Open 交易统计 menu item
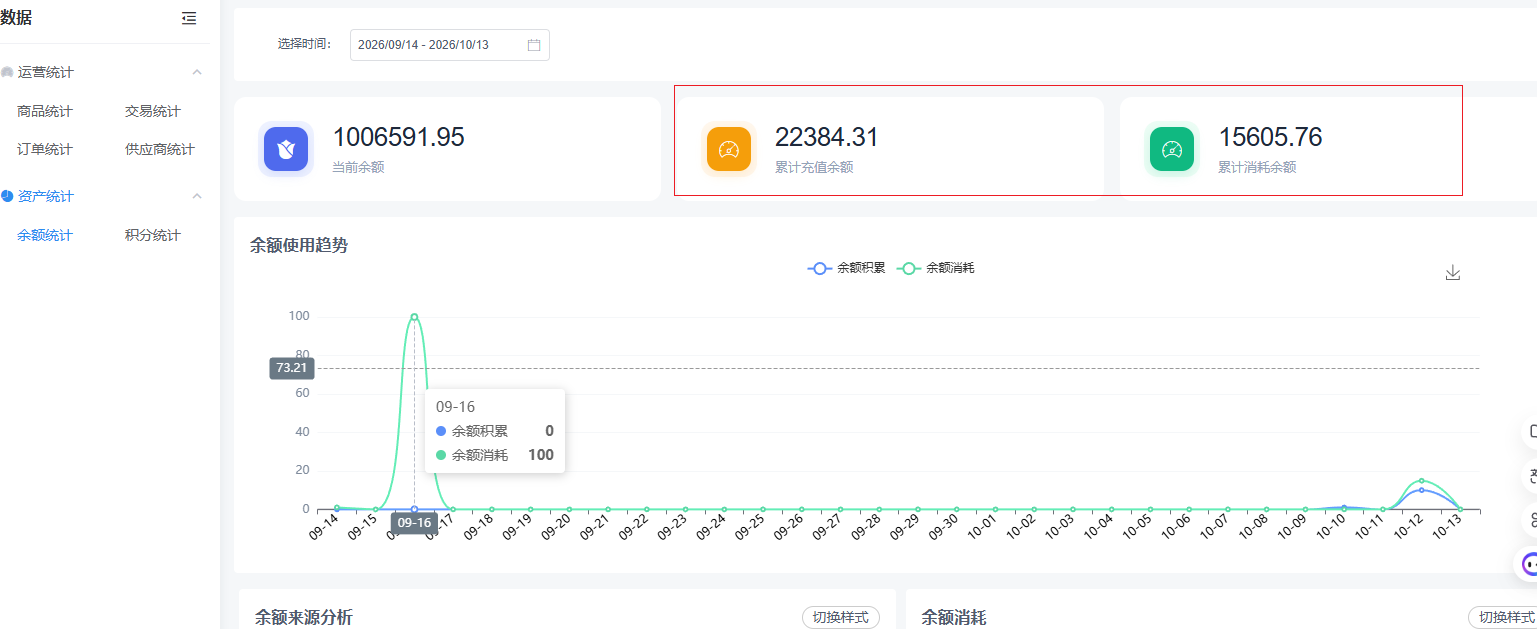This screenshot has width=1537, height=629. tap(153, 111)
